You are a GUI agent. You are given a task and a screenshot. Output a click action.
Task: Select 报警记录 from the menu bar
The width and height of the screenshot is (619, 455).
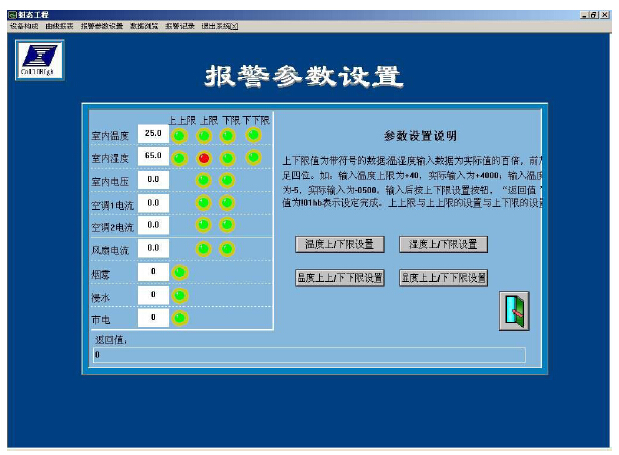click(x=180, y=26)
